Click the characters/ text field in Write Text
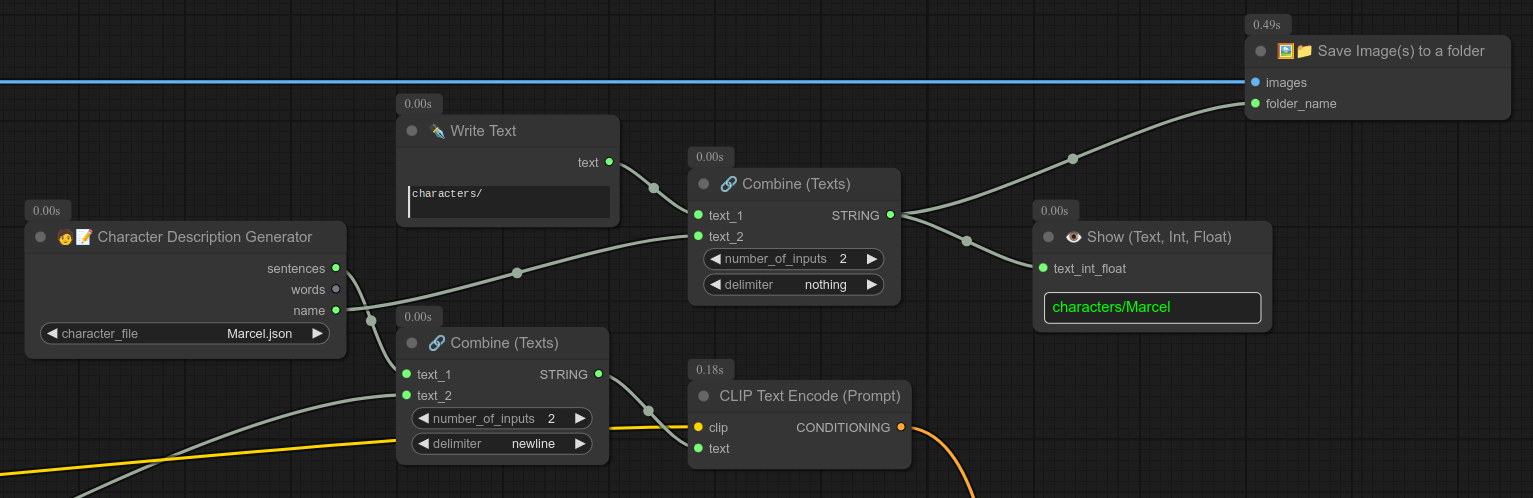 (x=508, y=201)
